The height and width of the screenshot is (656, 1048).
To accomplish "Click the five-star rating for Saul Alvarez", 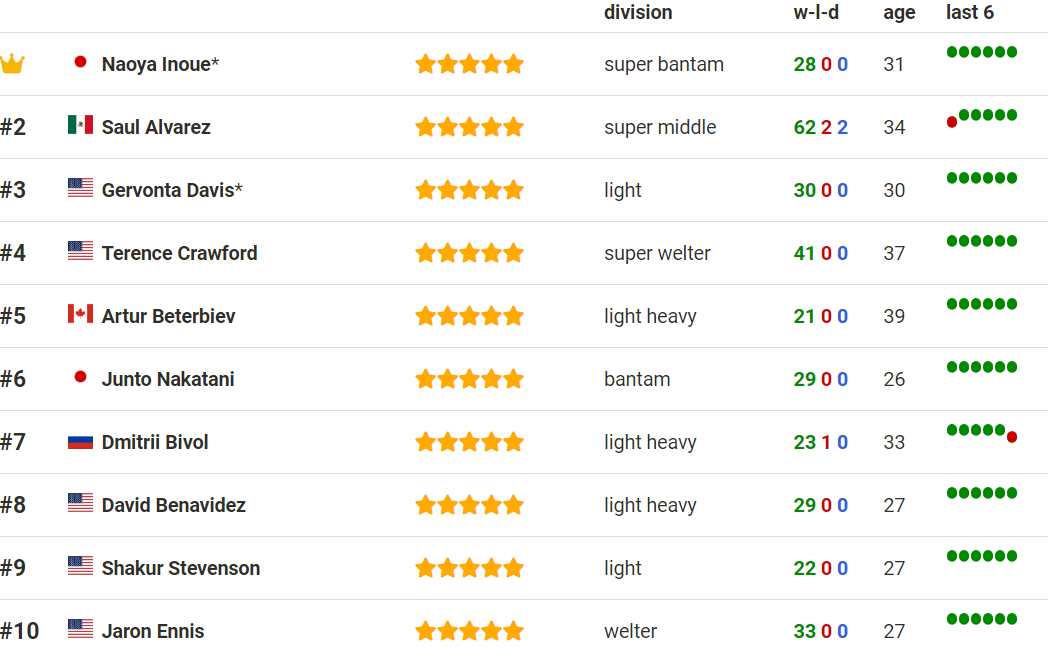I will click(469, 127).
